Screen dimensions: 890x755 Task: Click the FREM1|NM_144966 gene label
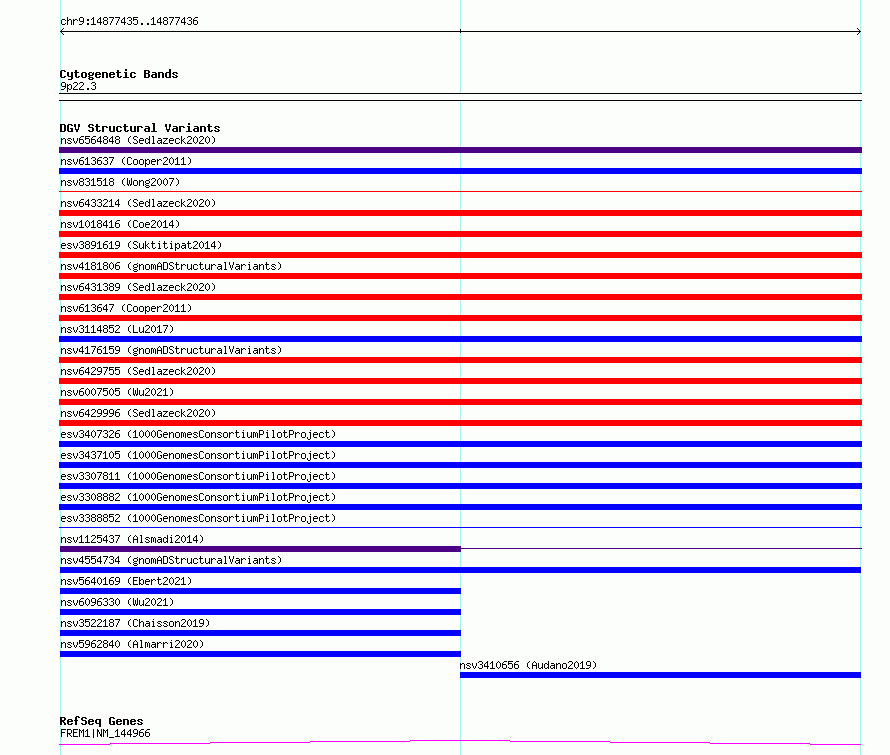[105, 733]
